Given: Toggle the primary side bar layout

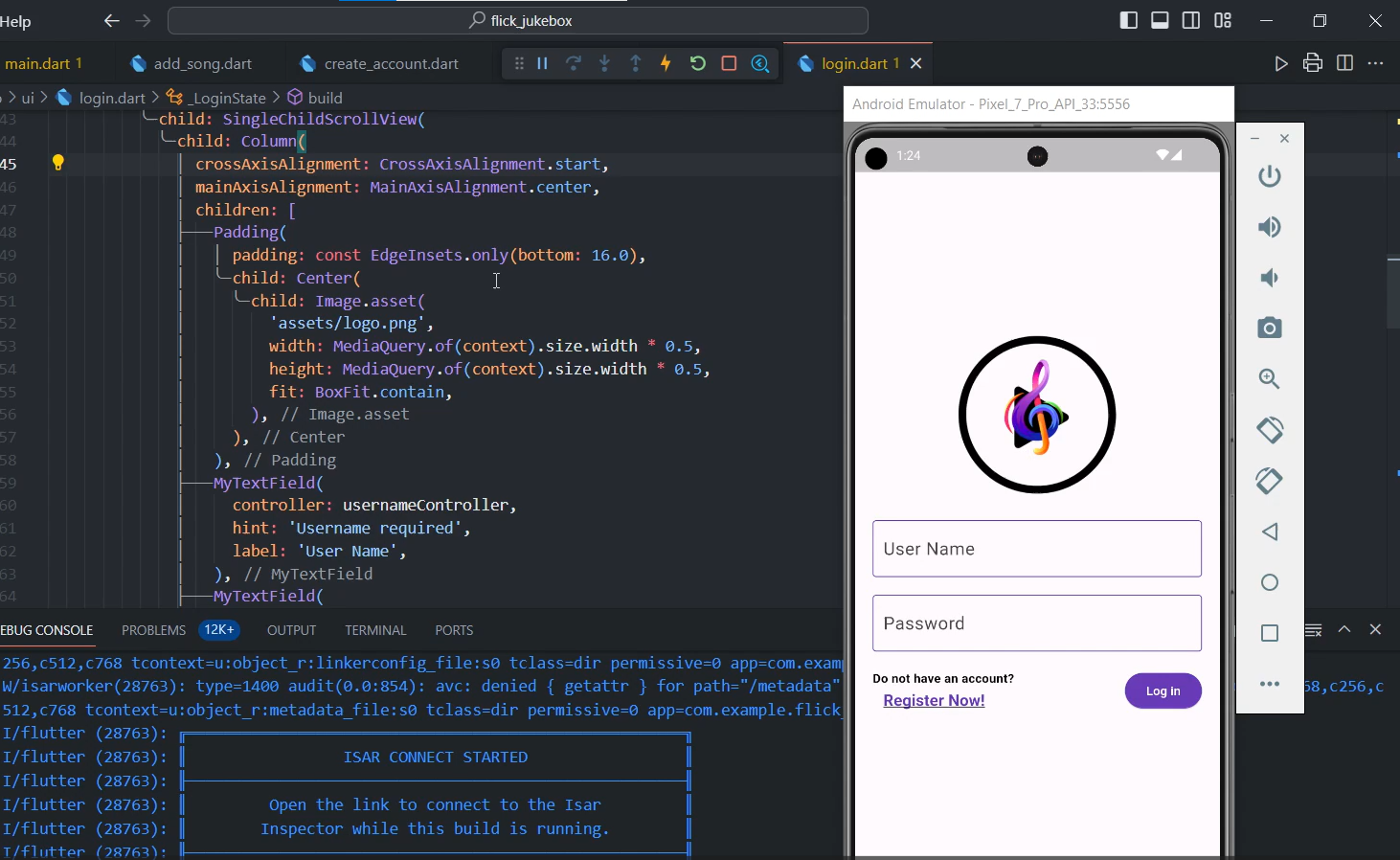Looking at the screenshot, I should pos(1128,20).
